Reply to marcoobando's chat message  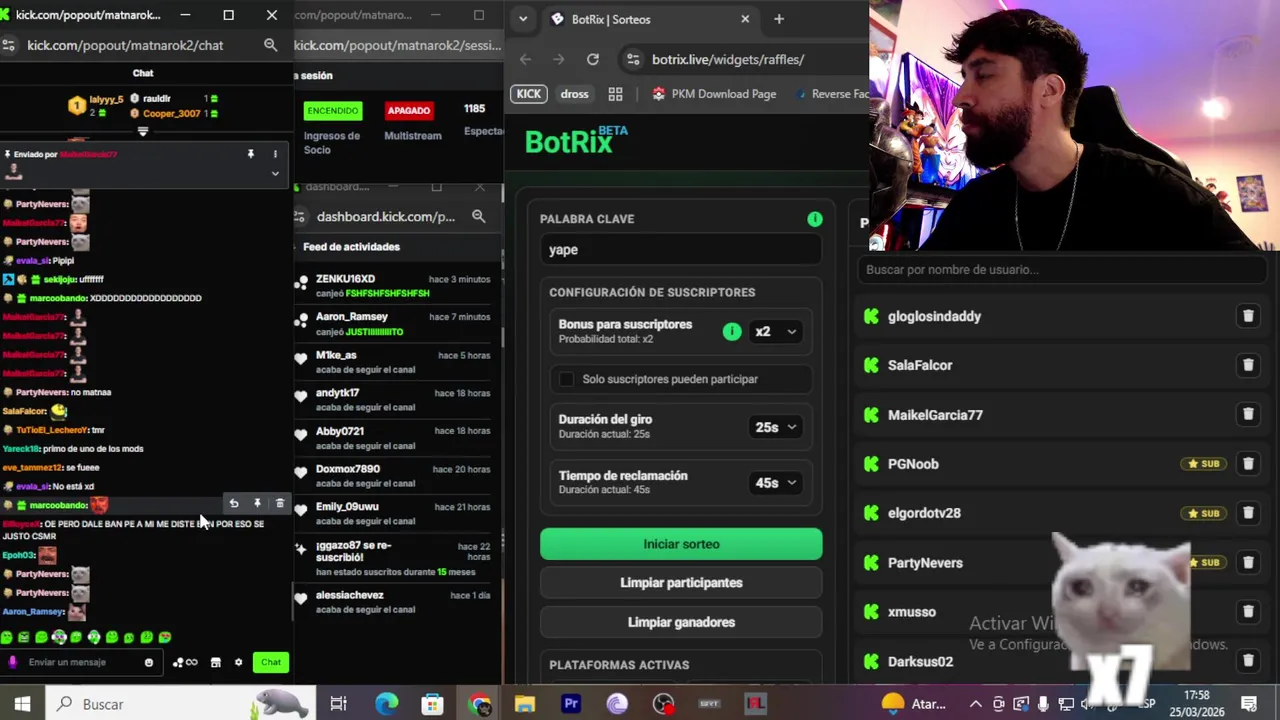tap(234, 504)
